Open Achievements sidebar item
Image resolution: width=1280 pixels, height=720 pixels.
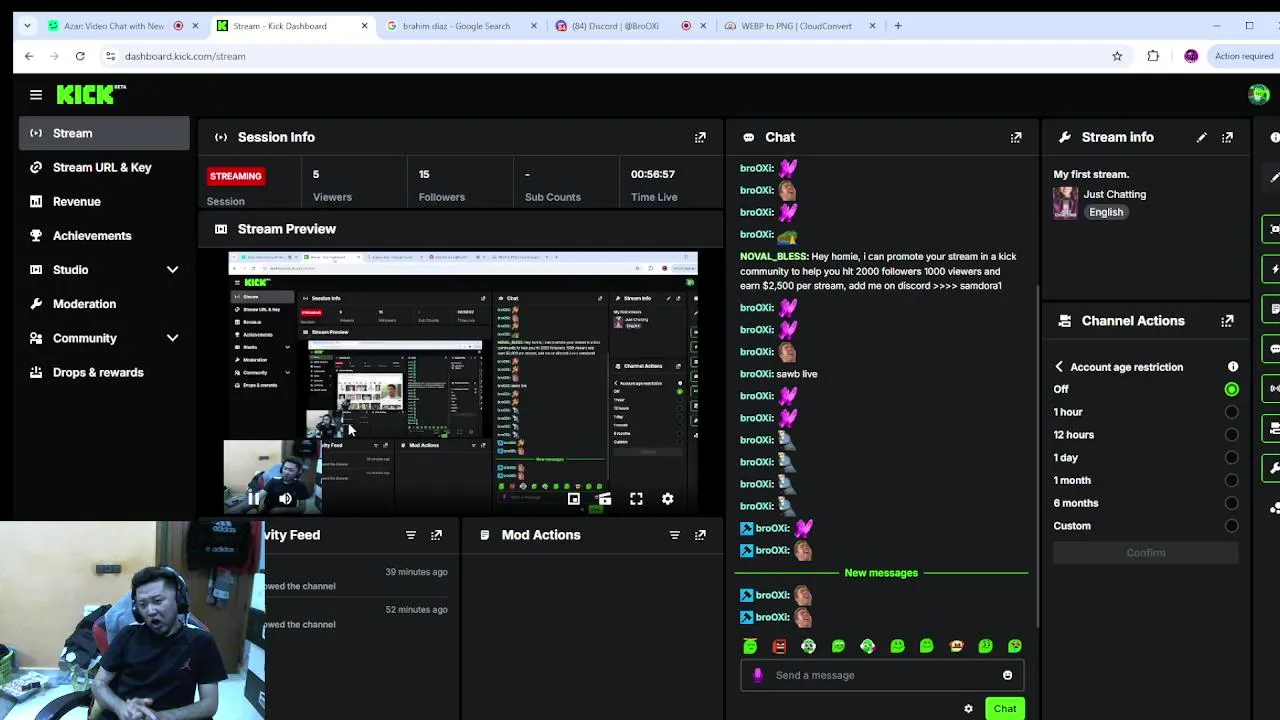pyautogui.click(x=104, y=235)
